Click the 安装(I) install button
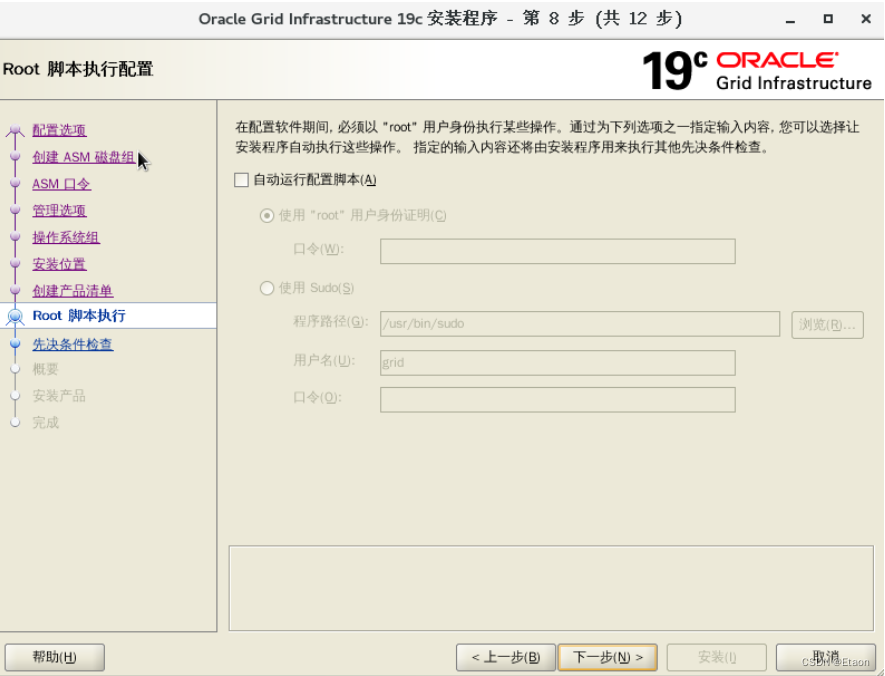Screen dimensions: 885x676 tap(717, 657)
